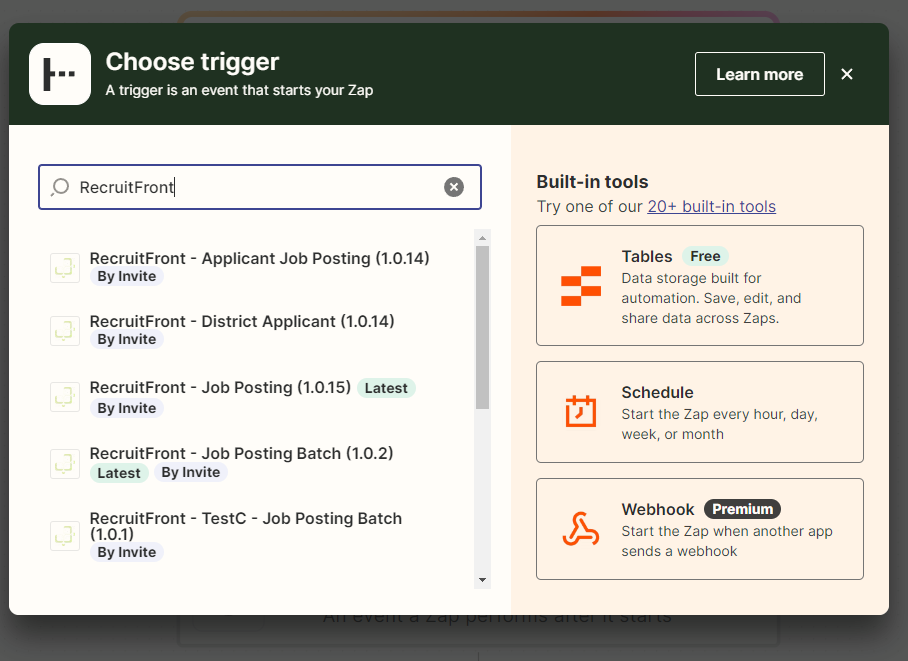Click the results list scroll up arrow

[x=482, y=238]
